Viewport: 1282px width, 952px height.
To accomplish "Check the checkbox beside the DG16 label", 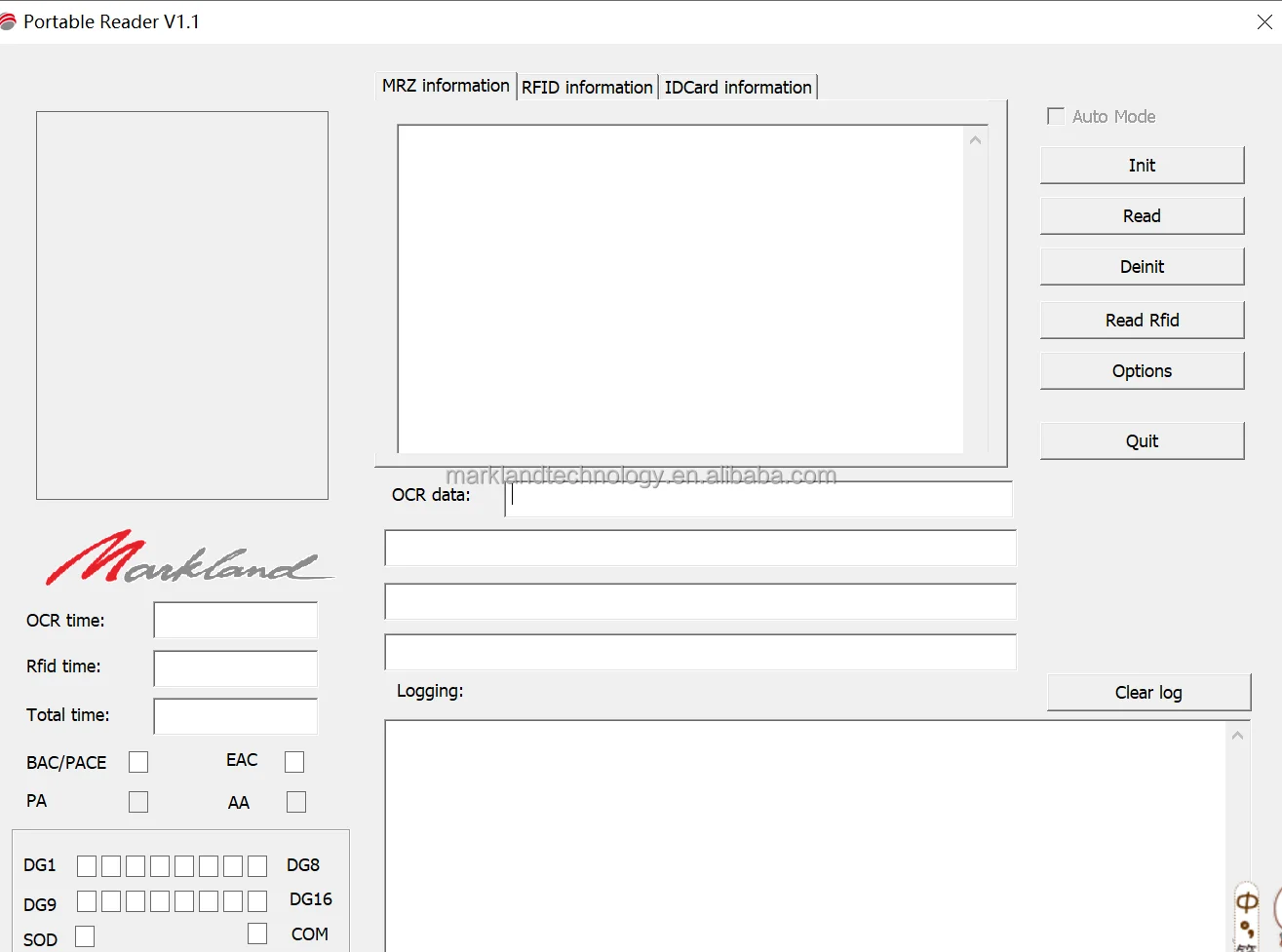I will click(257, 901).
